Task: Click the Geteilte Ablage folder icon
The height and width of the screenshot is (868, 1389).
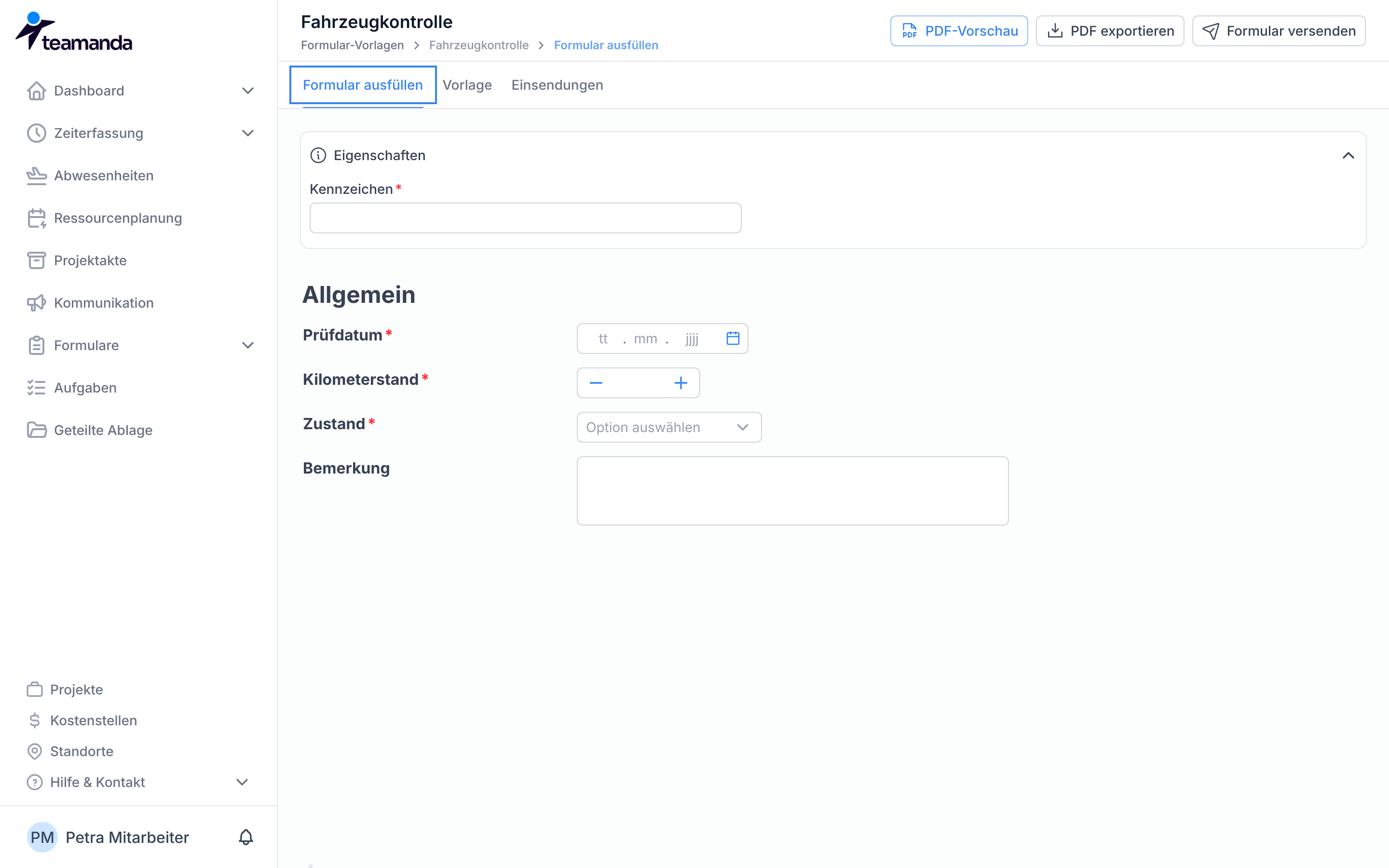Action: coord(37,431)
